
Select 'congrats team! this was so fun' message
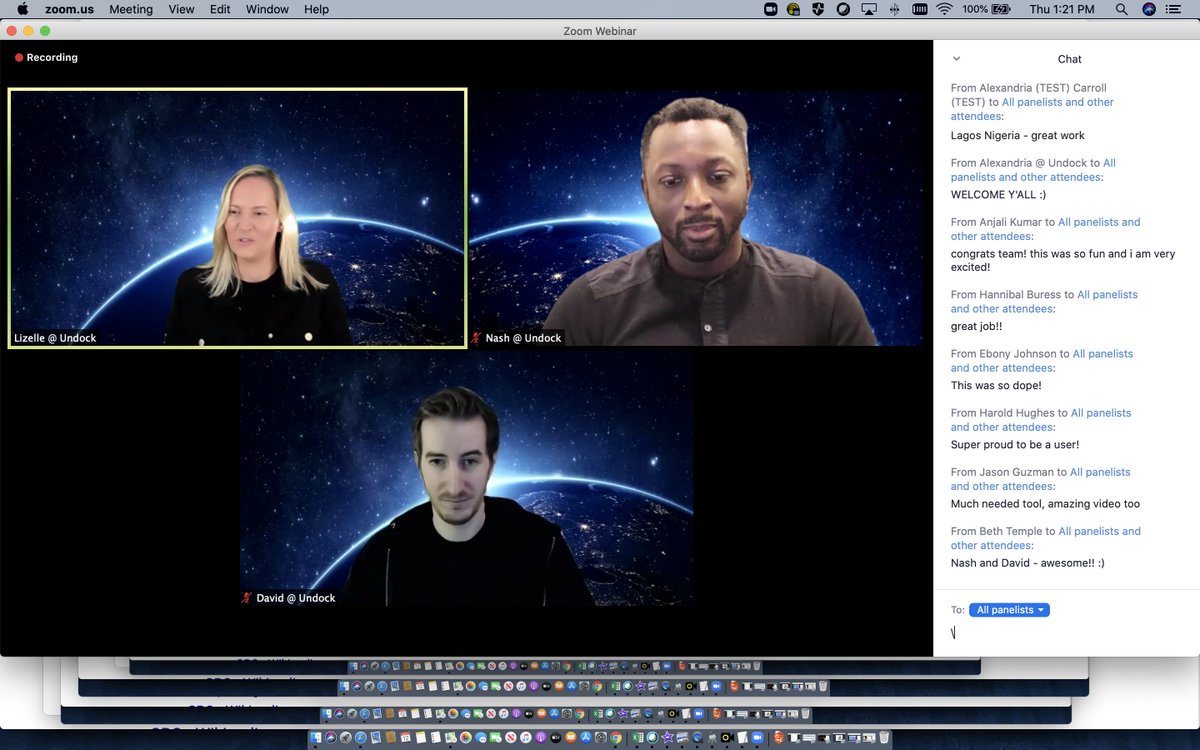1063,260
